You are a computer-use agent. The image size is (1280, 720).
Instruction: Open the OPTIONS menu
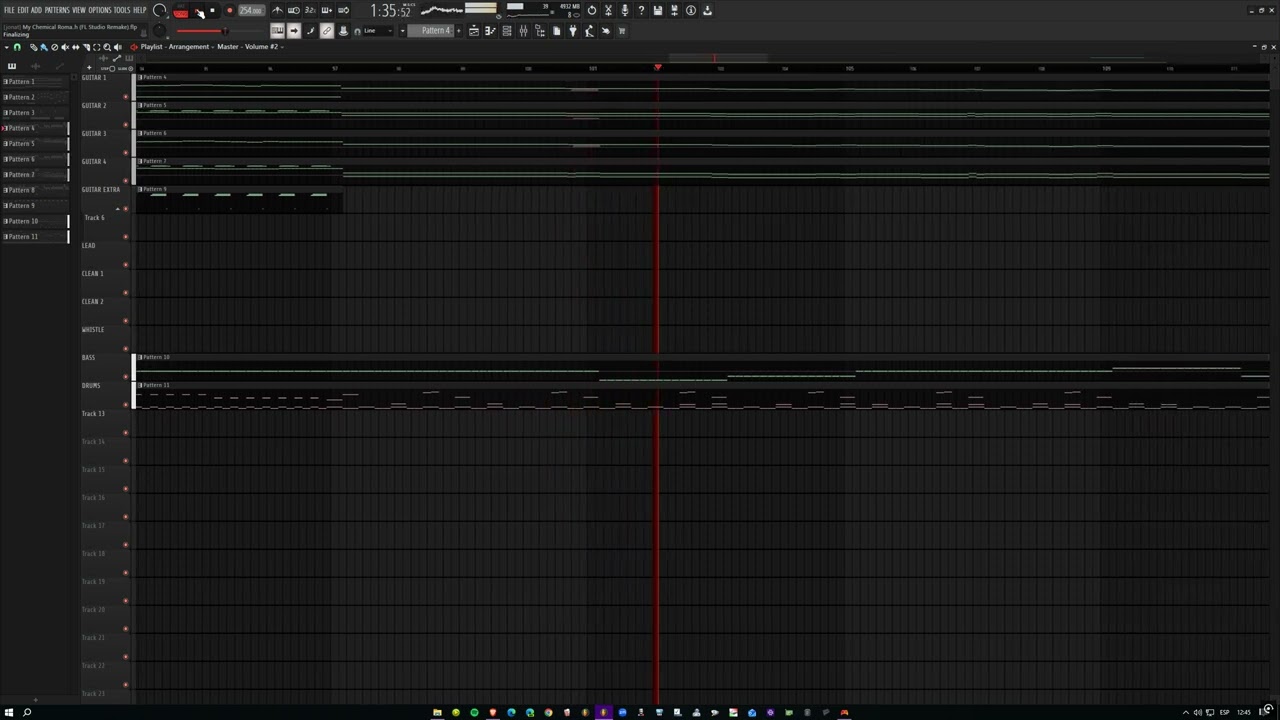tap(100, 10)
